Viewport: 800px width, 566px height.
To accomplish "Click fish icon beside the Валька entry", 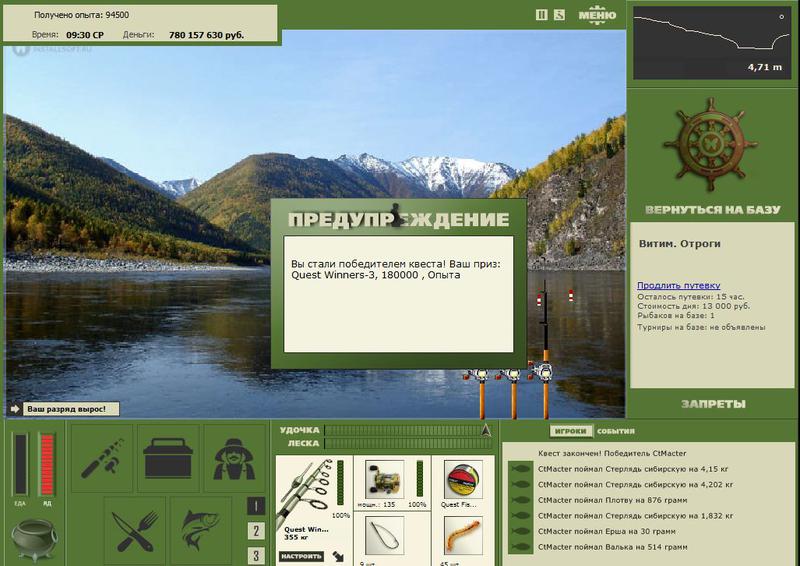I will (x=520, y=547).
